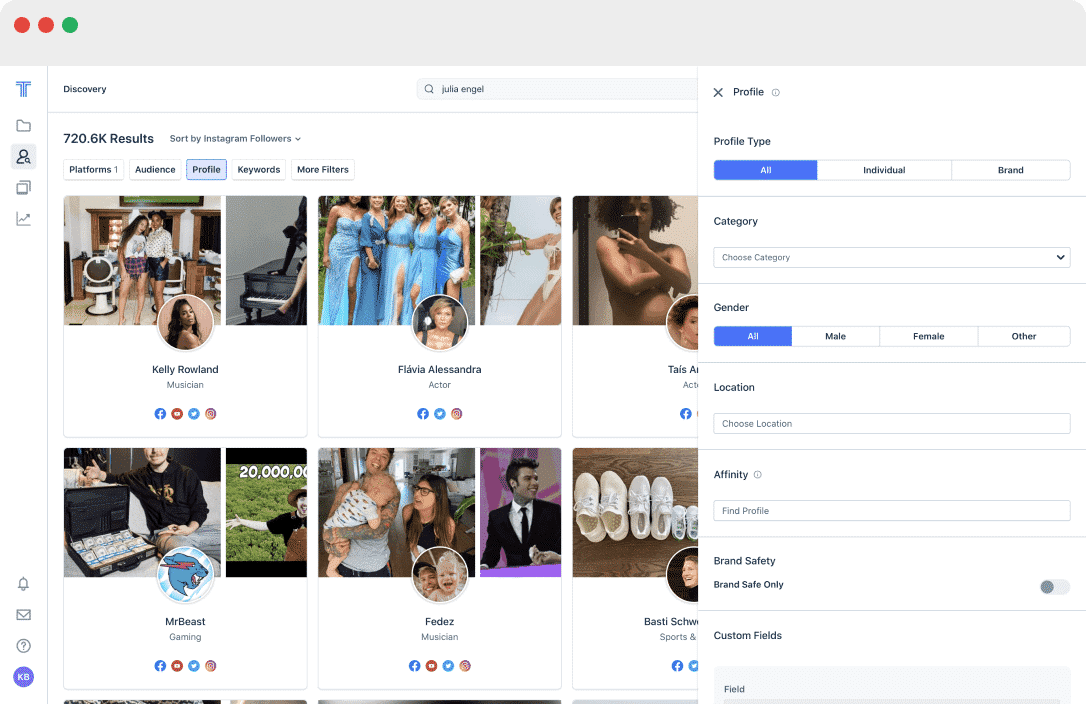Expand the Choose Category dropdown

[x=891, y=257]
